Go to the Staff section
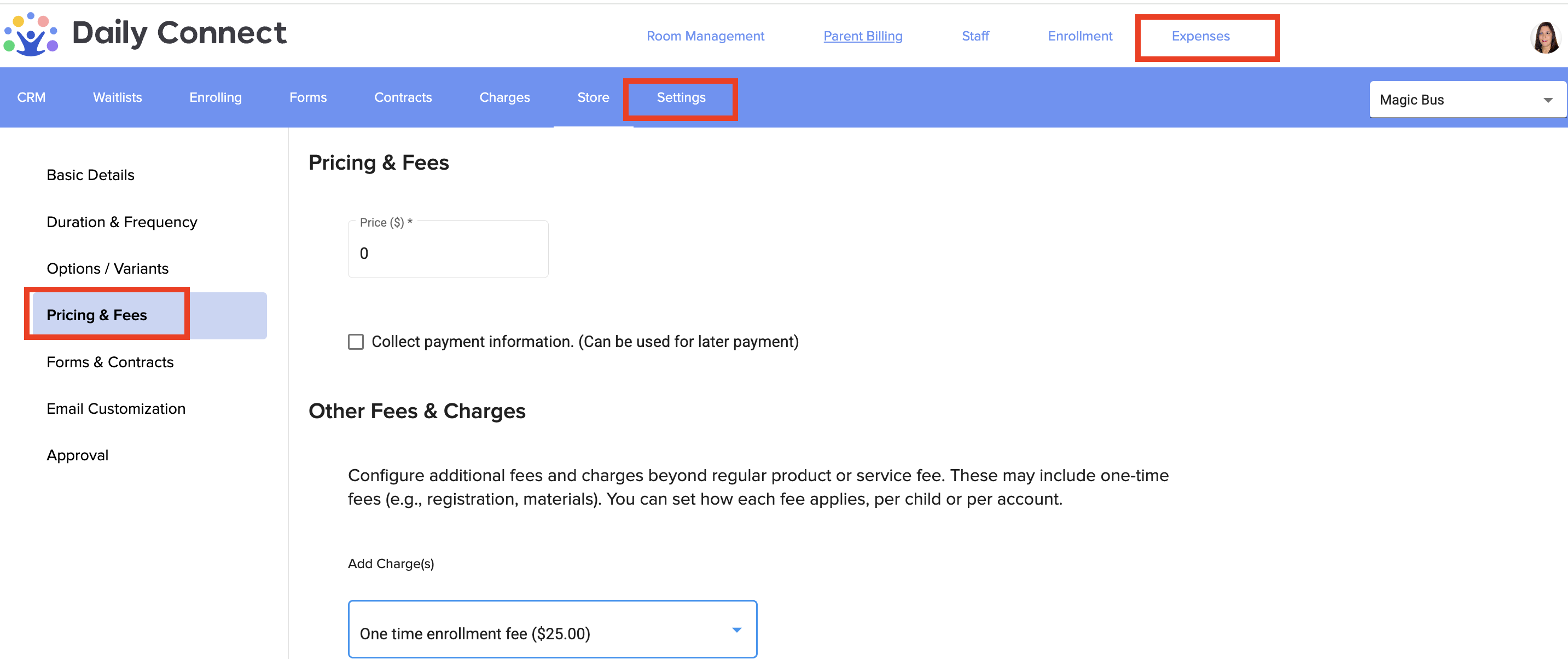The width and height of the screenshot is (1568, 659). (x=974, y=36)
